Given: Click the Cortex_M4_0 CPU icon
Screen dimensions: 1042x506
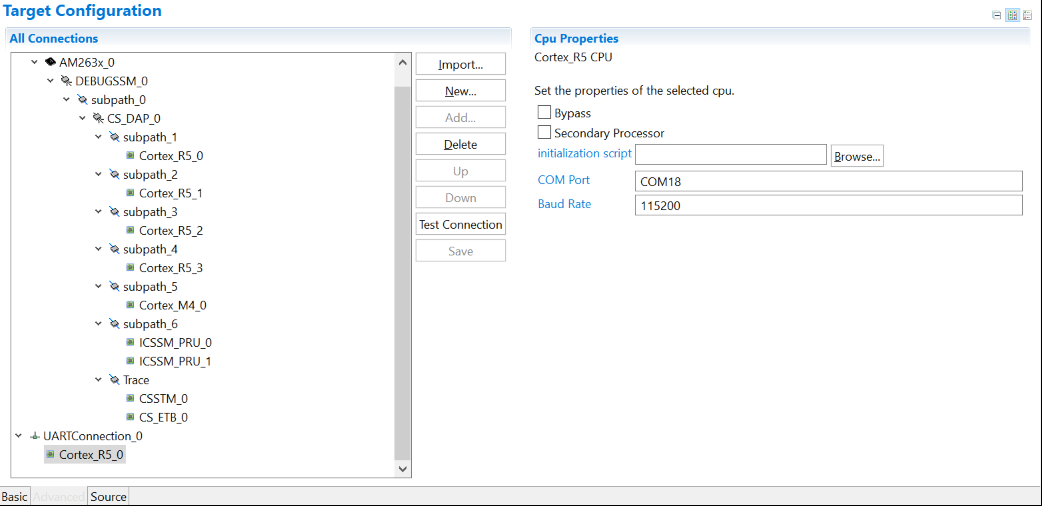Looking at the screenshot, I should [130, 305].
